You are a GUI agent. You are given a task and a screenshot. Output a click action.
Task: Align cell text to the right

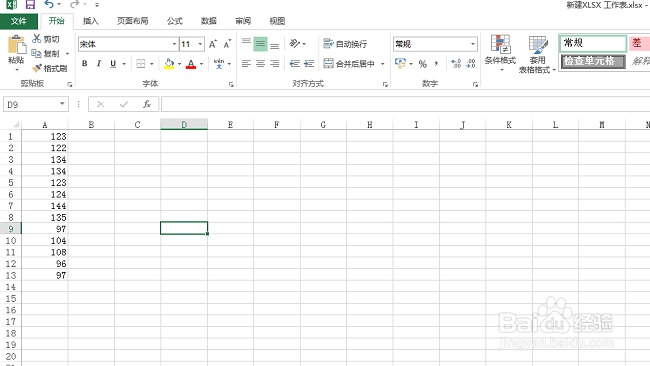point(274,63)
